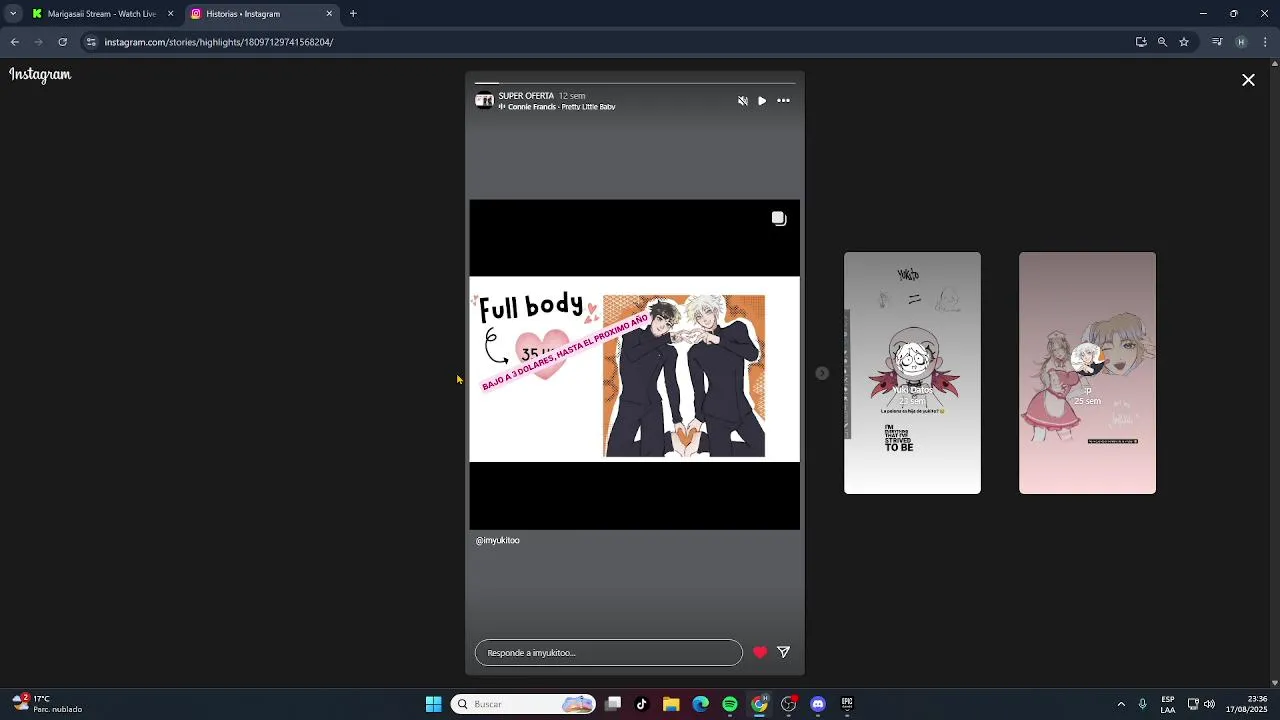Viewport: 1280px width, 720px height.
Task: Change the ESP LAA keyboard language
Action: [x=1168, y=704]
